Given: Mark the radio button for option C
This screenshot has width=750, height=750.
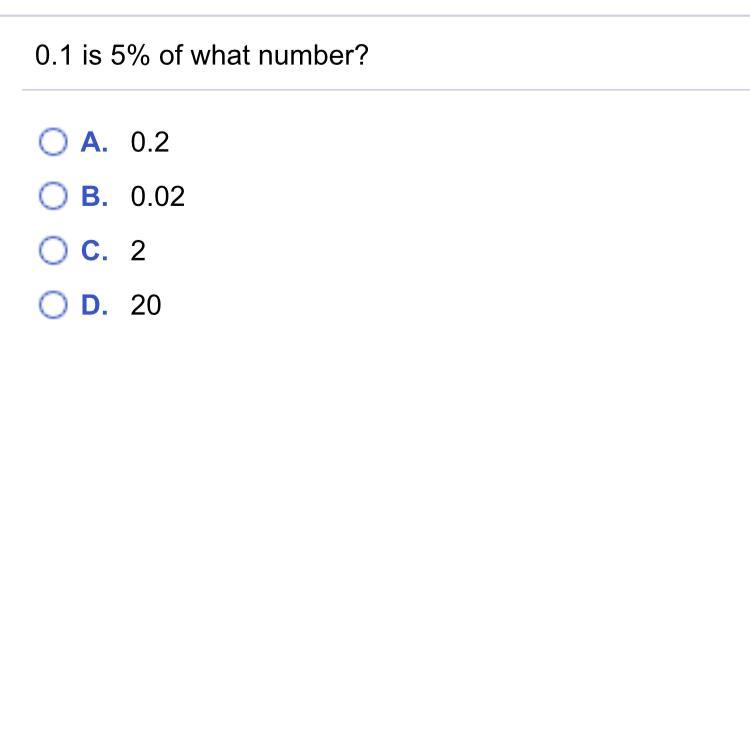Looking at the screenshot, I should 53,251.
